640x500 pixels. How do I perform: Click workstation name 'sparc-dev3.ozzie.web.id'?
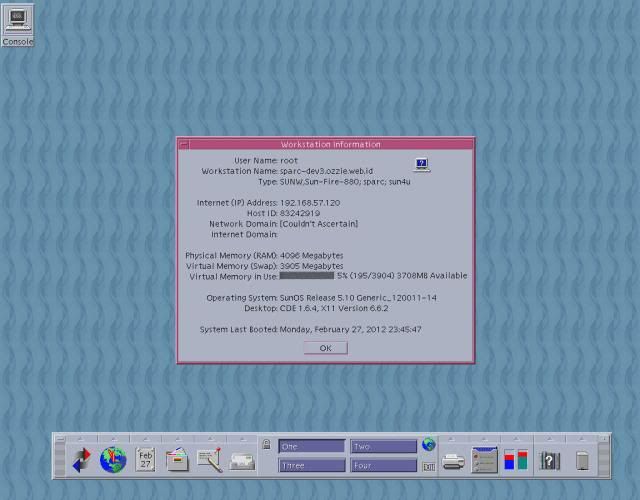pyautogui.click(x=327, y=171)
